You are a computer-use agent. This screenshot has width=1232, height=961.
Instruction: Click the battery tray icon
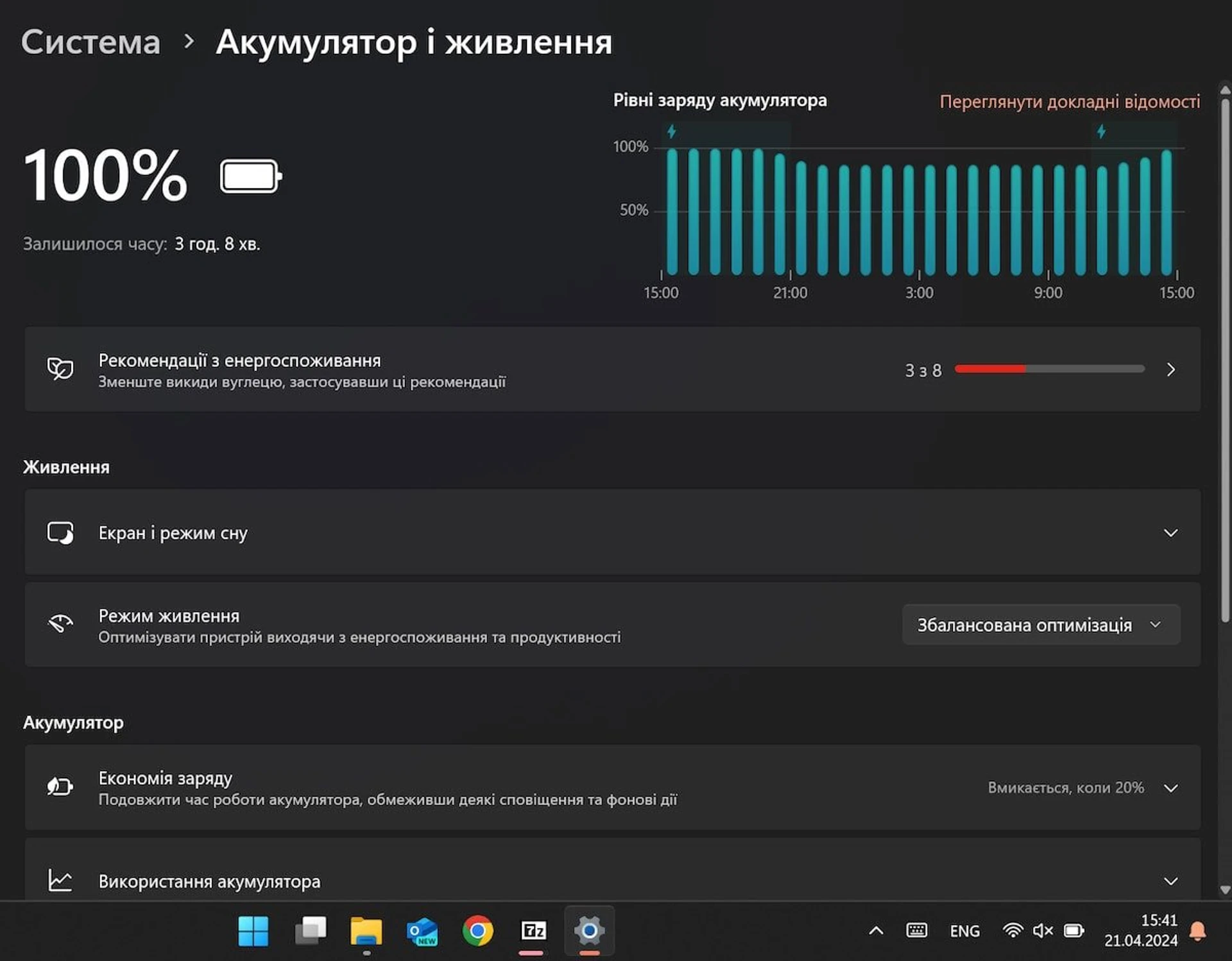pyautogui.click(x=1074, y=931)
